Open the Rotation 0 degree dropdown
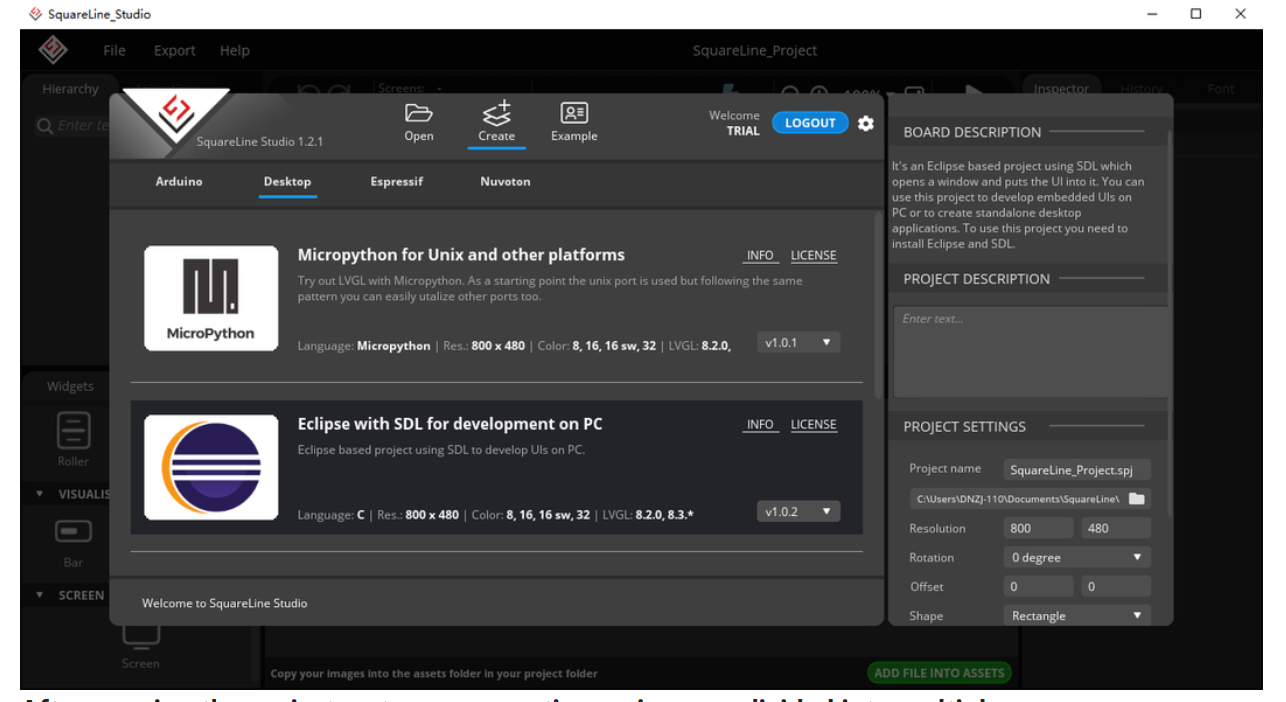 1076,557
